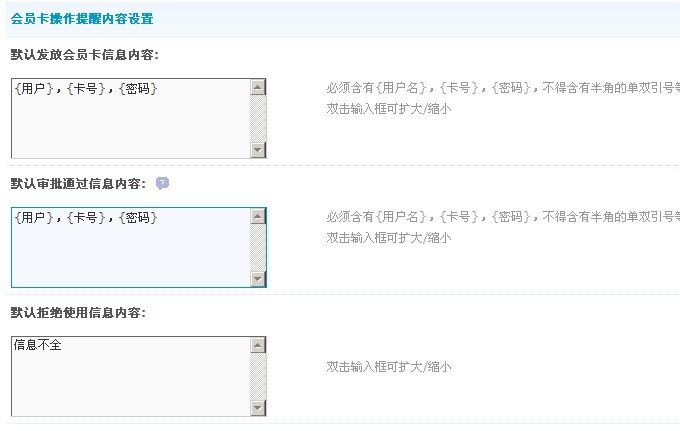Click the 默认发放会员卡信息内容 label
The image size is (680, 431).
click(x=84, y=55)
